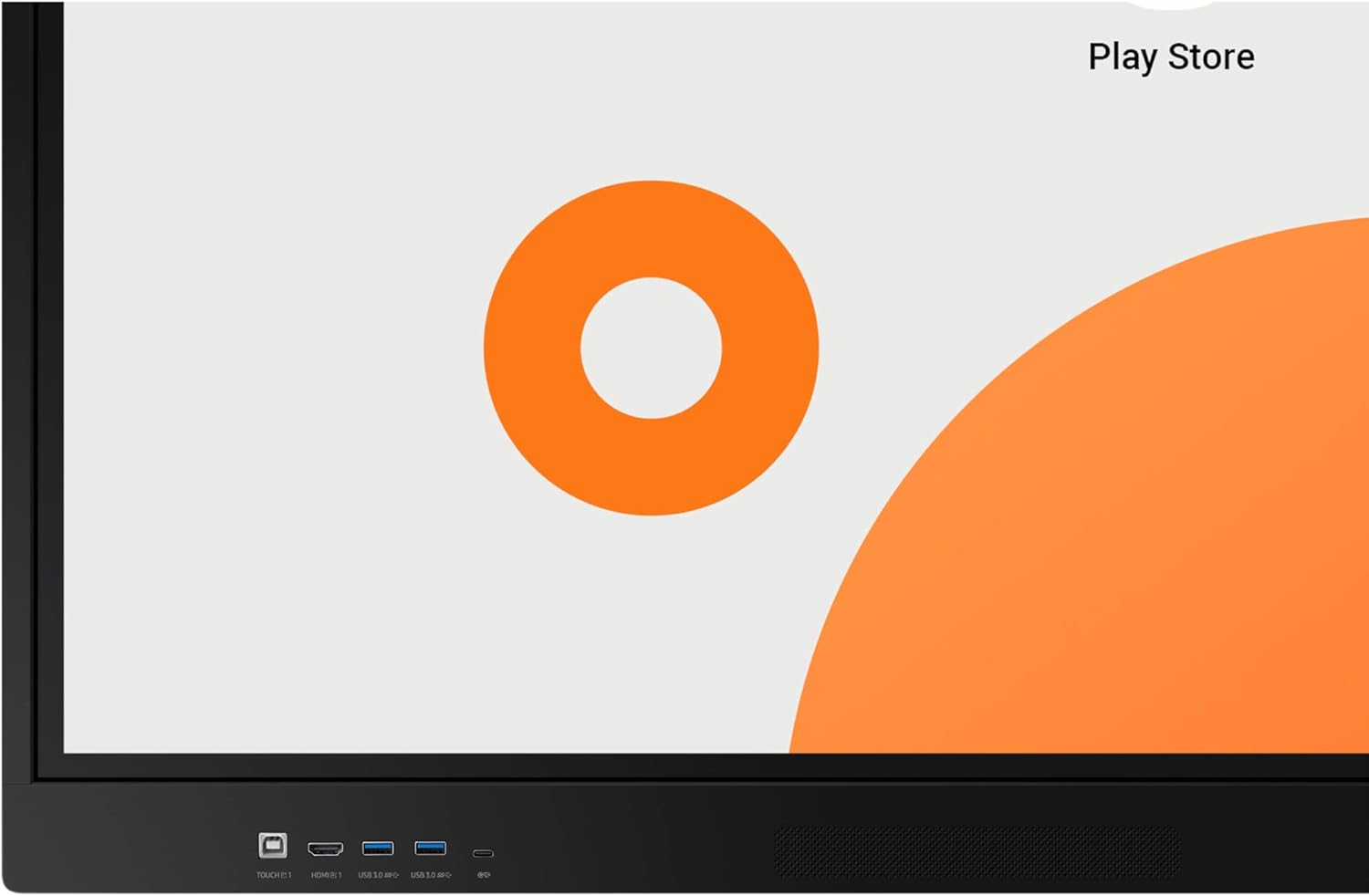The image size is (1369, 896).
Task: Open the partially visible Play Store app icon
Action: (1171, 4)
